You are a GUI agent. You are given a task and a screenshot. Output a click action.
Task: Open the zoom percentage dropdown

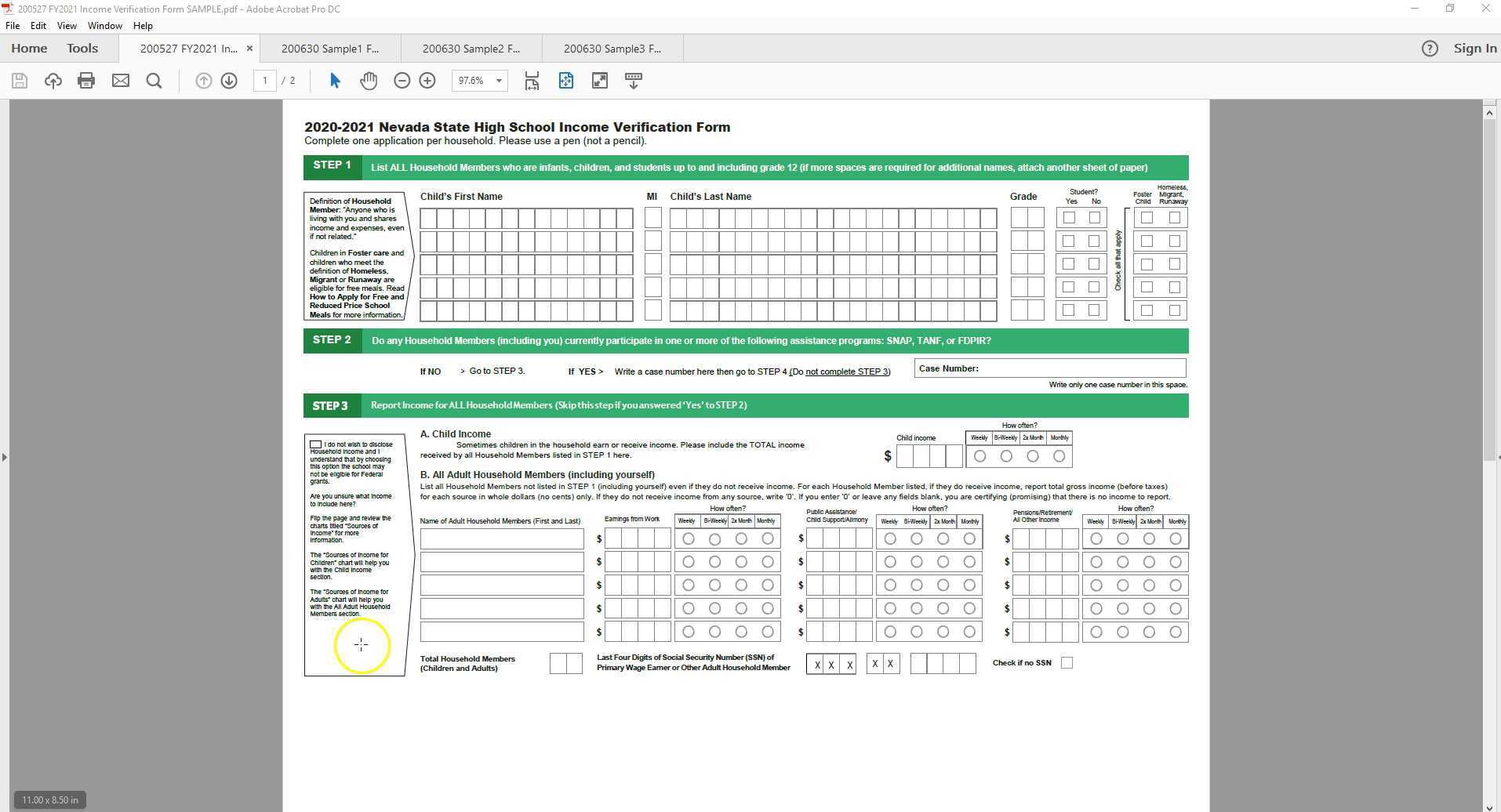pos(500,80)
